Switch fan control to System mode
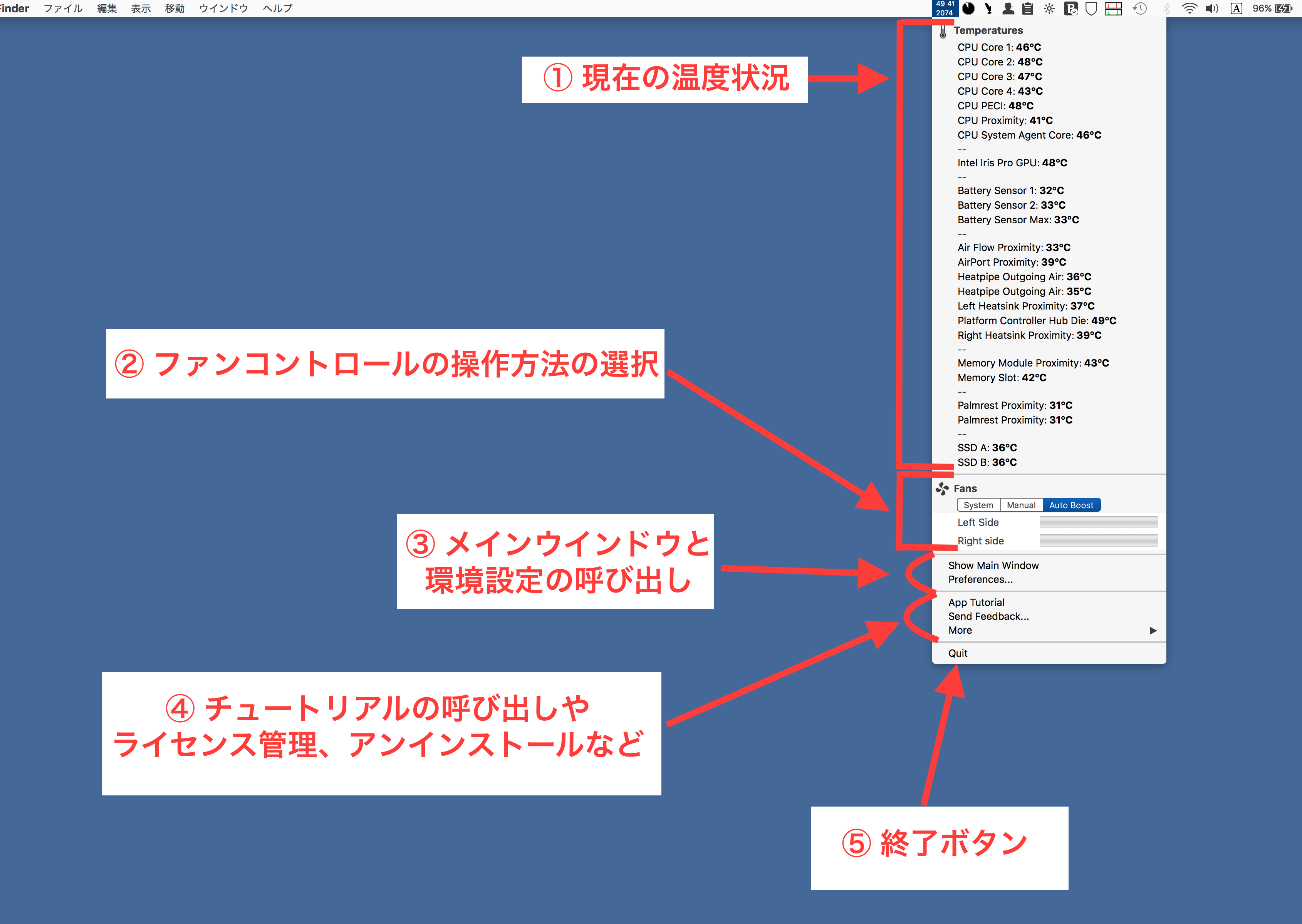This screenshot has width=1302, height=924. [978, 505]
